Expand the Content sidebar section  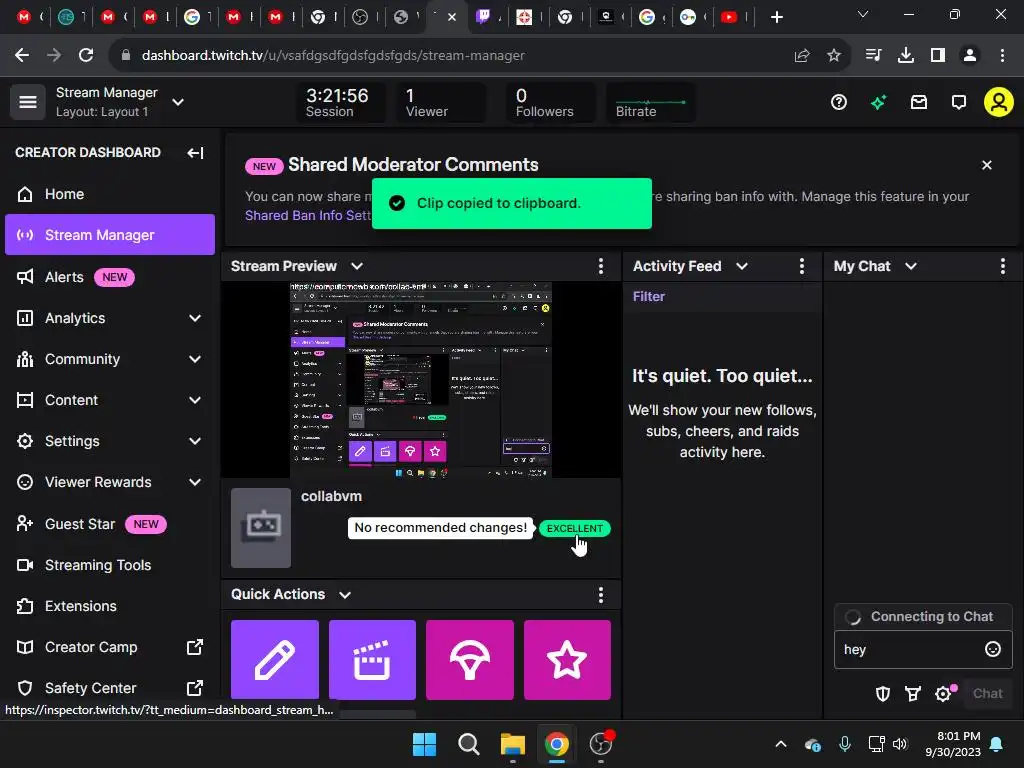tap(195, 400)
